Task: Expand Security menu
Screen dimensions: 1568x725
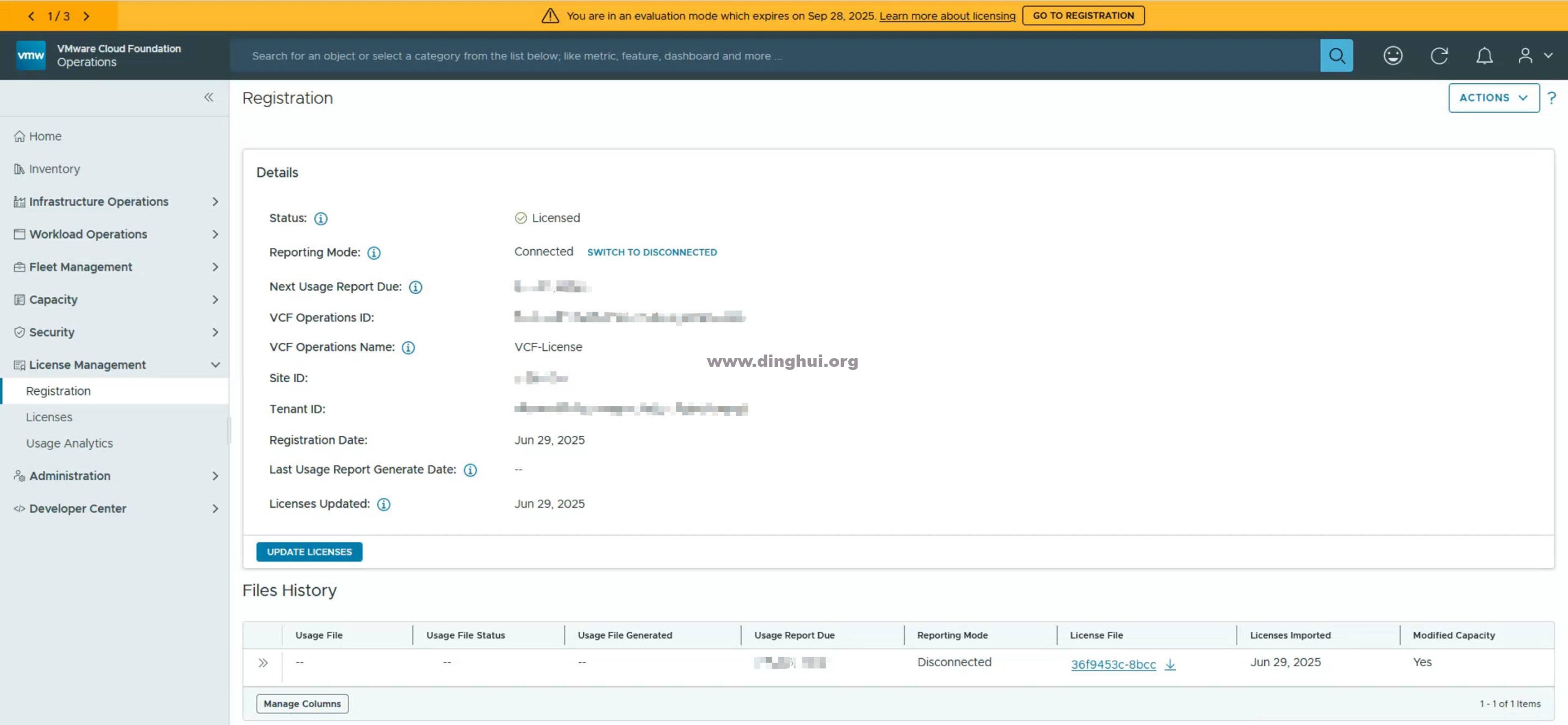Action: (115, 332)
